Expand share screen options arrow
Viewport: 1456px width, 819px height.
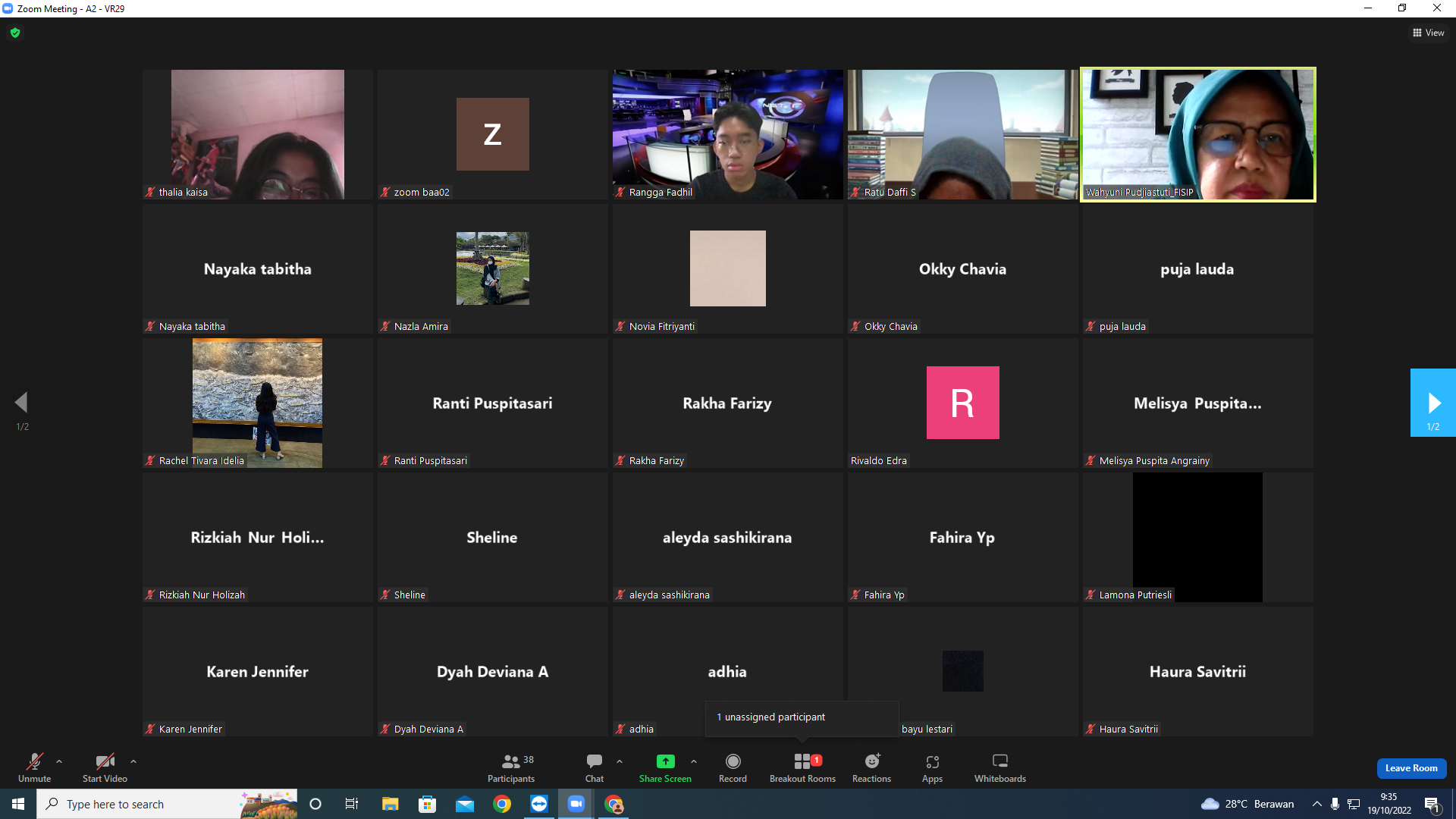click(694, 761)
